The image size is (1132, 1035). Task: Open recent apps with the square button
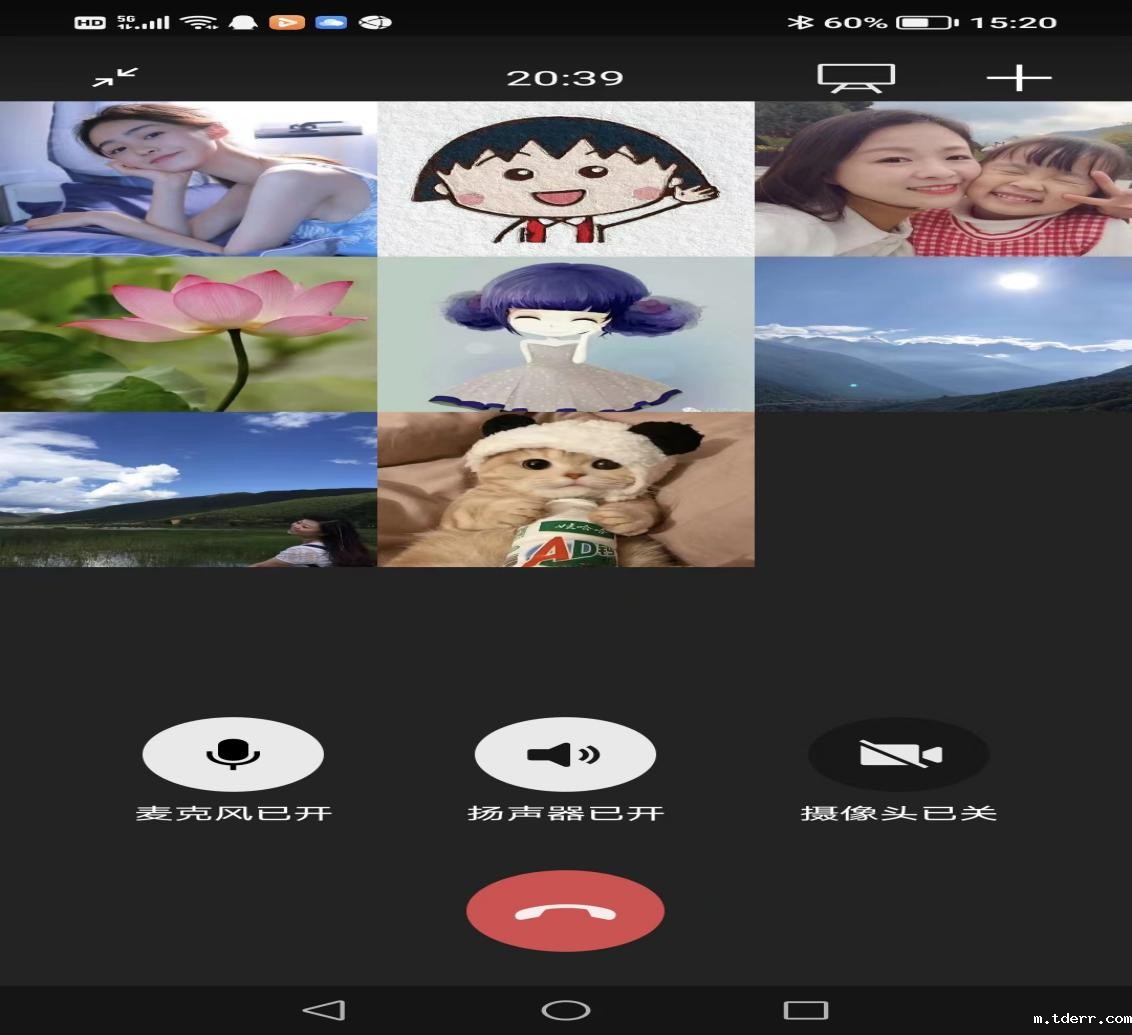(x=805, y=1010)
